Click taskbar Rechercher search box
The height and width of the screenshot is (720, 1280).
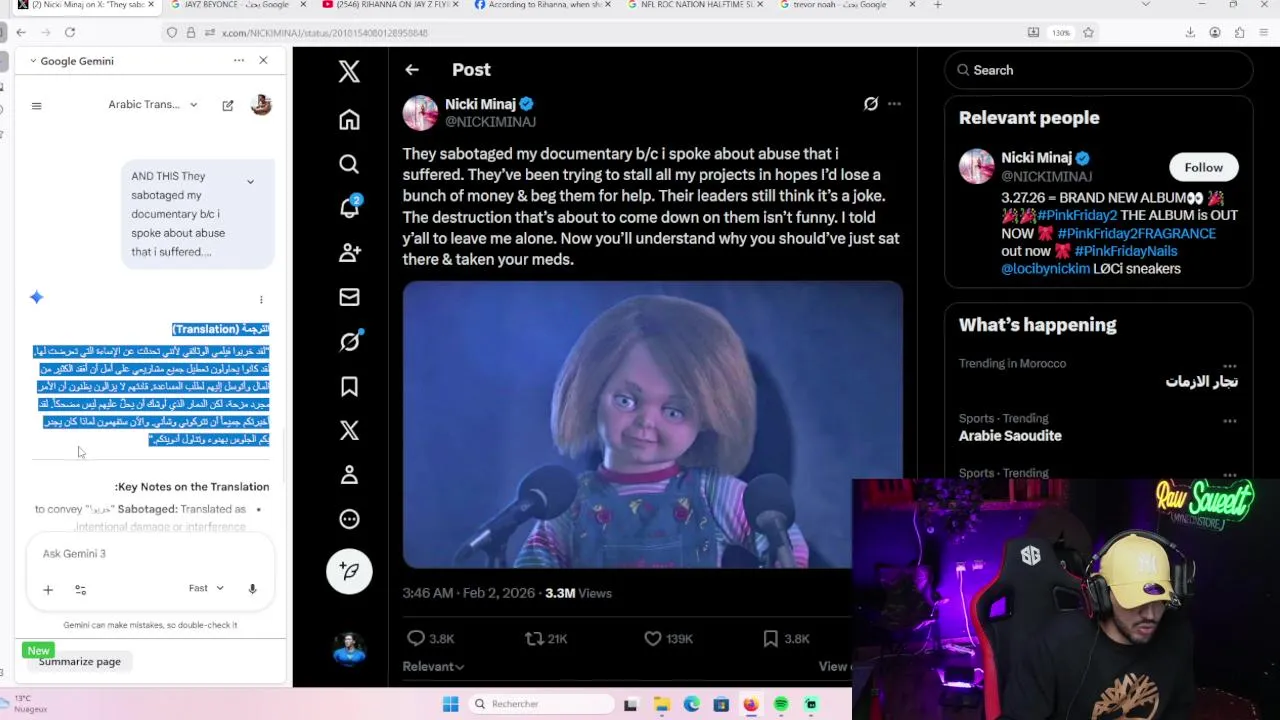[x=541, y=704]
